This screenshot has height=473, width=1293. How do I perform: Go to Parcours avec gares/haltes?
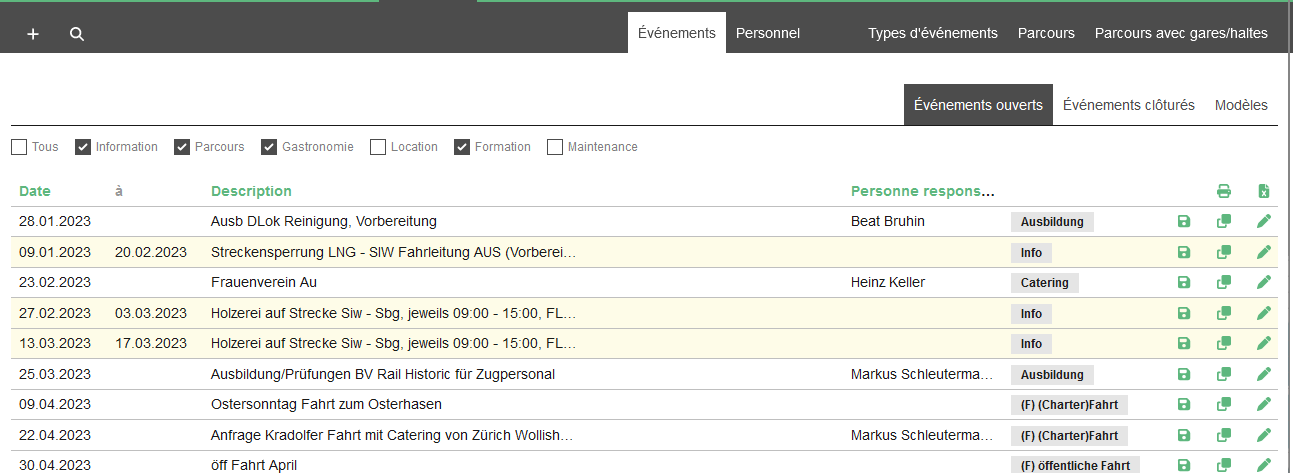point(1180,33)
